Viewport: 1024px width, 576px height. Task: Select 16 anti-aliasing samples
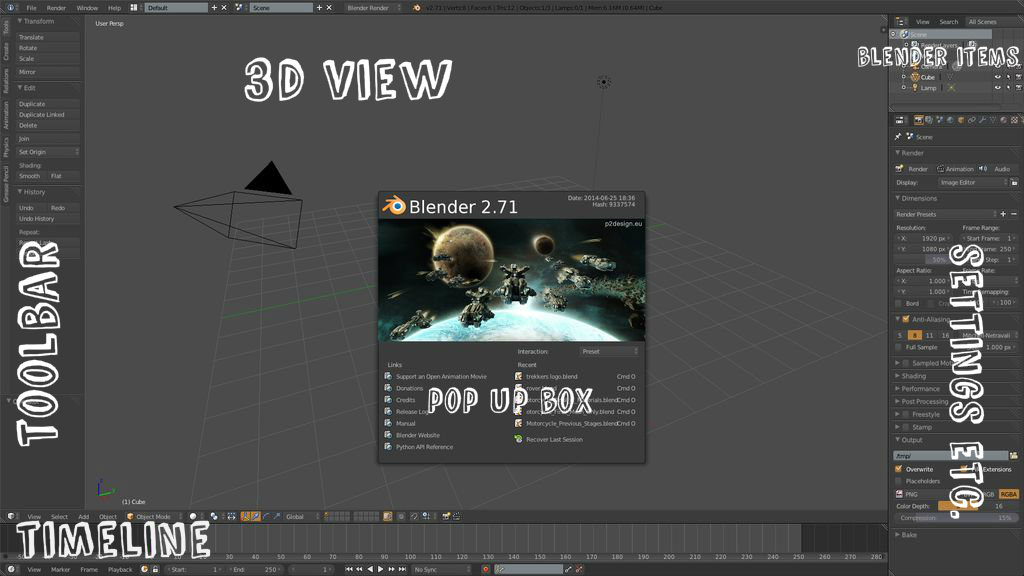pos(945,335)
